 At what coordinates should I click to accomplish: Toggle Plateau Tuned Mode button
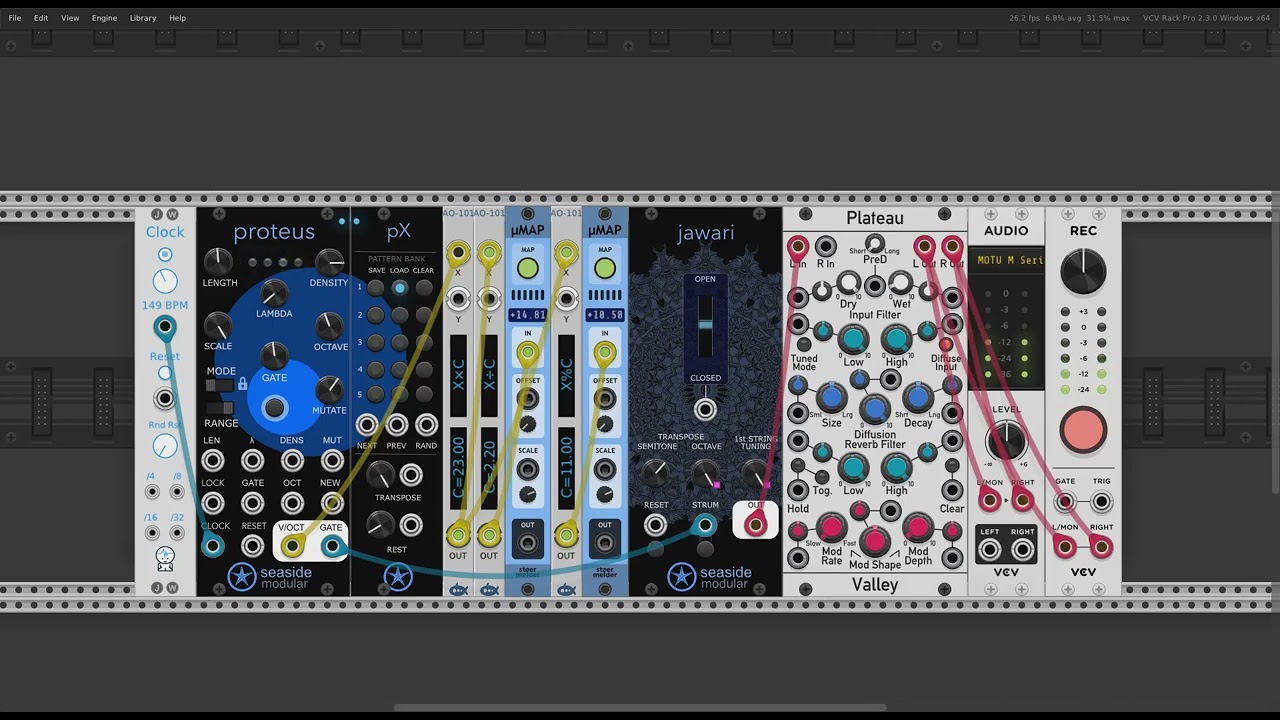[803, 344]
